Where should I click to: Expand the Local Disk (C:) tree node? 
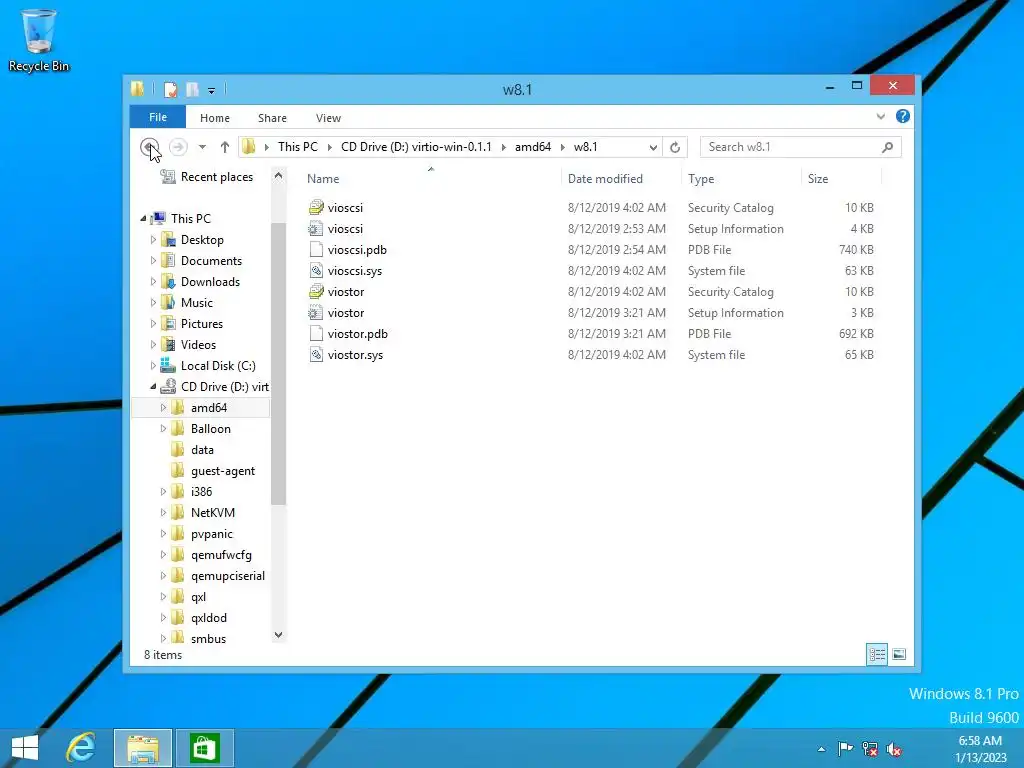(x=153, y=366)
